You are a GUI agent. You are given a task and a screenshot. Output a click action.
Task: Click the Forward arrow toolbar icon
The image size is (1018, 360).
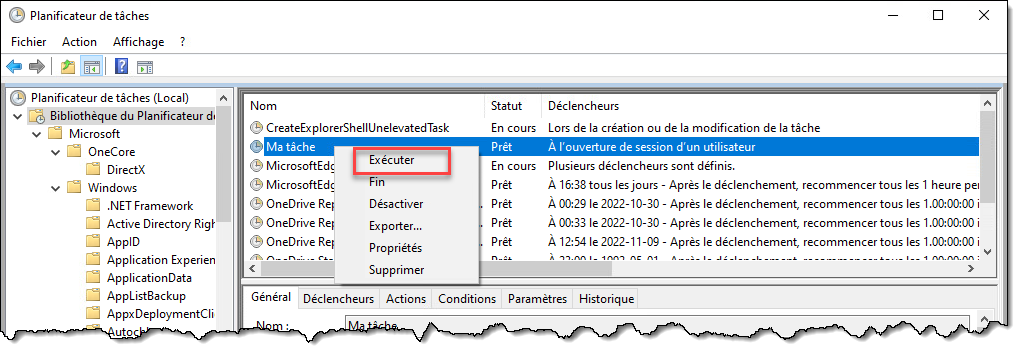tap(37, 66)
